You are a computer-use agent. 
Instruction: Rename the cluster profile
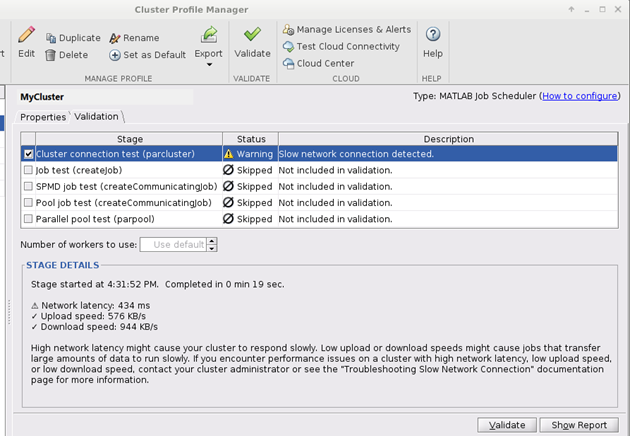pos(134,38)
